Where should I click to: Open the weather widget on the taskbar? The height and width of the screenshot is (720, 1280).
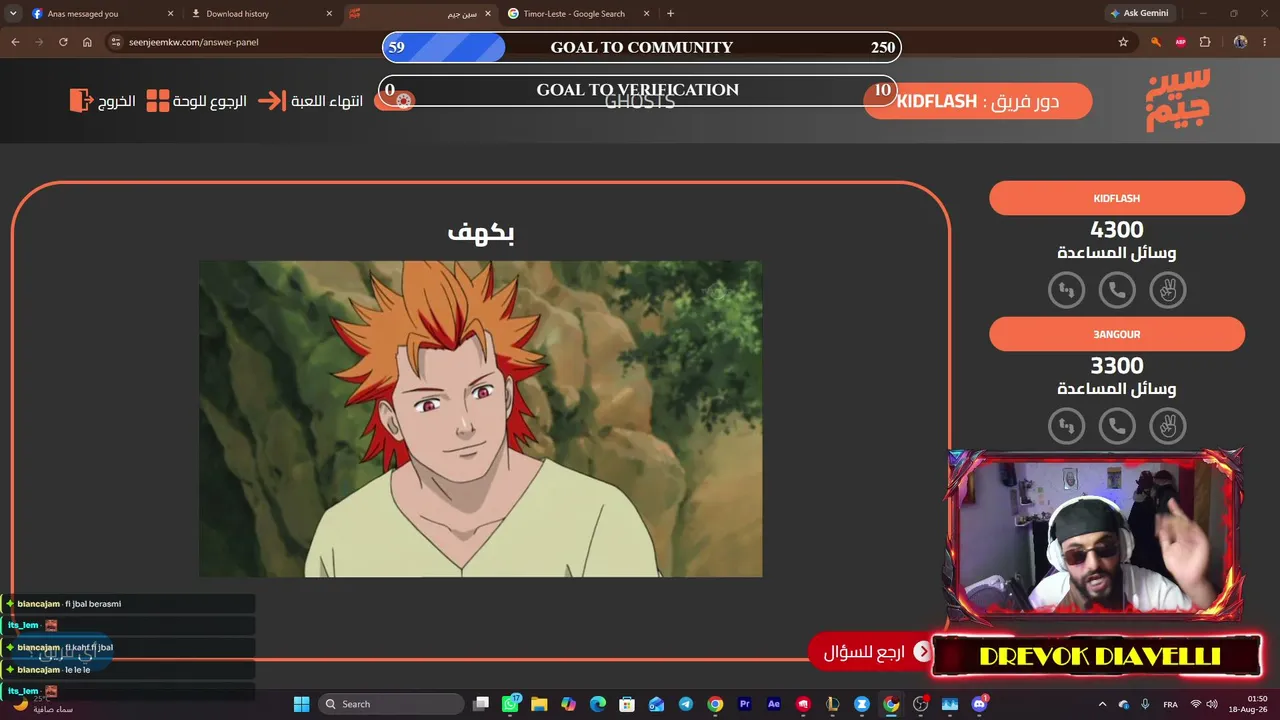[x=41, y=704]
